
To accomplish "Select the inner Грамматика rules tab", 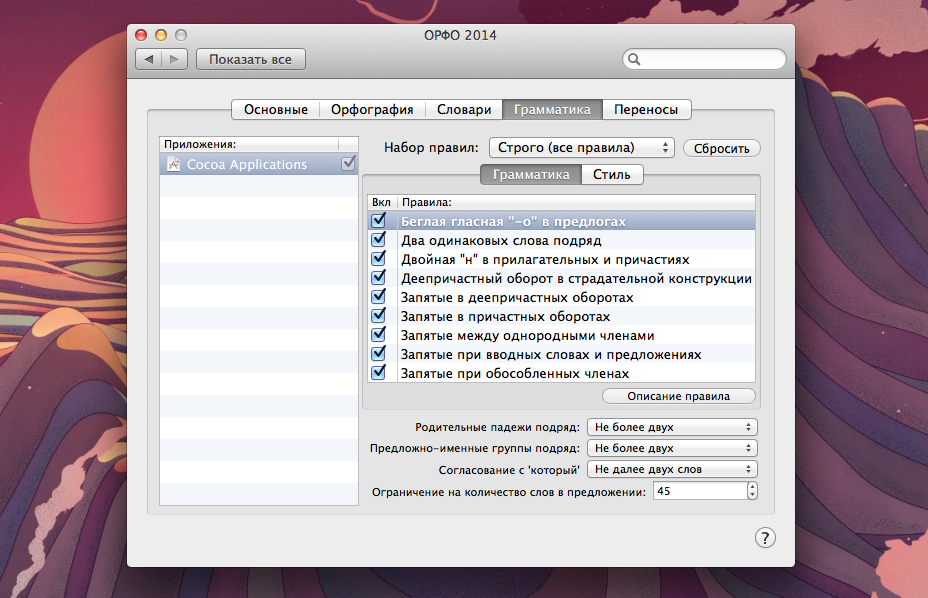I will click(531, 175).
